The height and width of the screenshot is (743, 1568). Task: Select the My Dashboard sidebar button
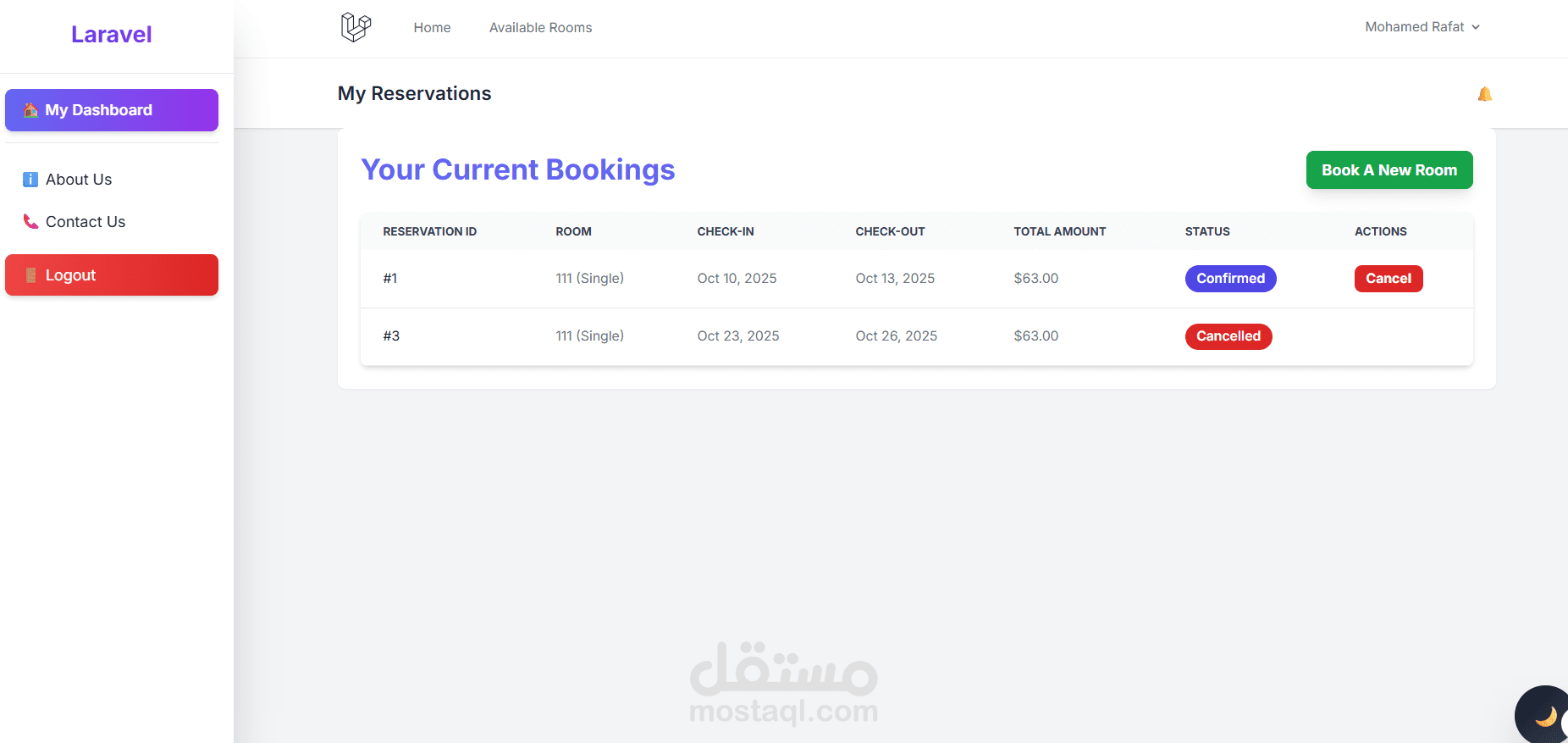(111, 110)
